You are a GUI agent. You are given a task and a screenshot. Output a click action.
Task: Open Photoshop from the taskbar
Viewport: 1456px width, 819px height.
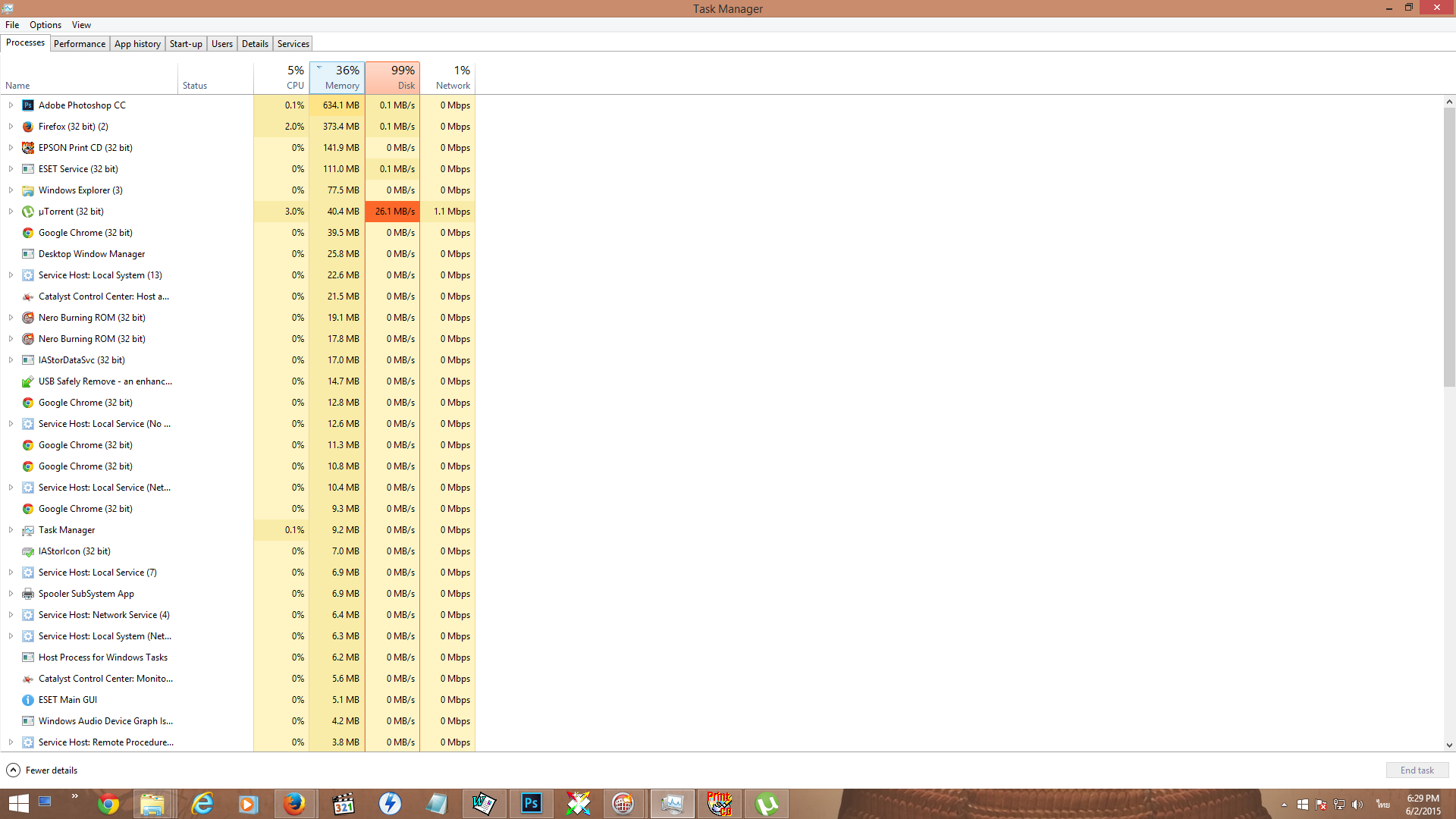(531, 804)
